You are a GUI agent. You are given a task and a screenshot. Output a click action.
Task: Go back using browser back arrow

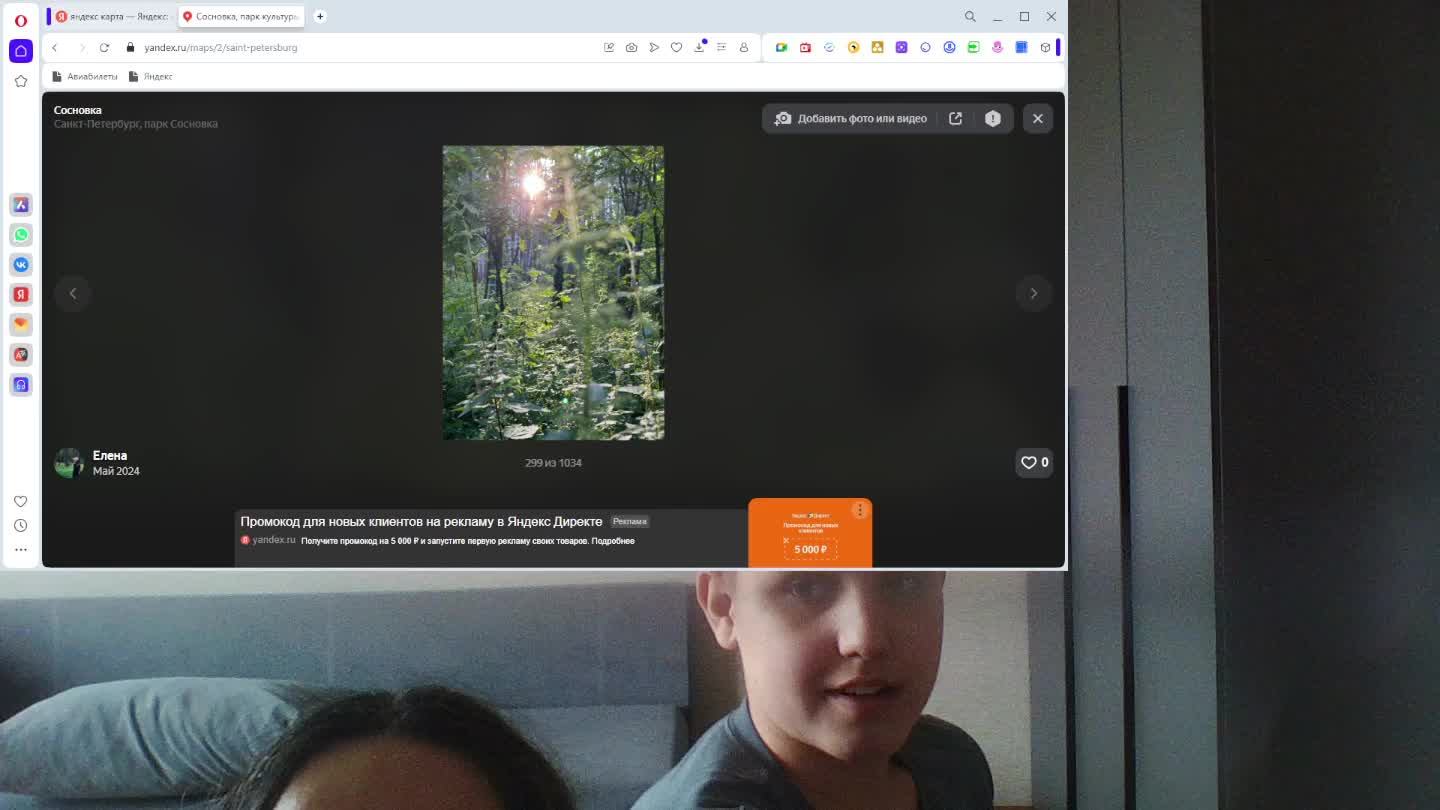click(x=55, y=47)
